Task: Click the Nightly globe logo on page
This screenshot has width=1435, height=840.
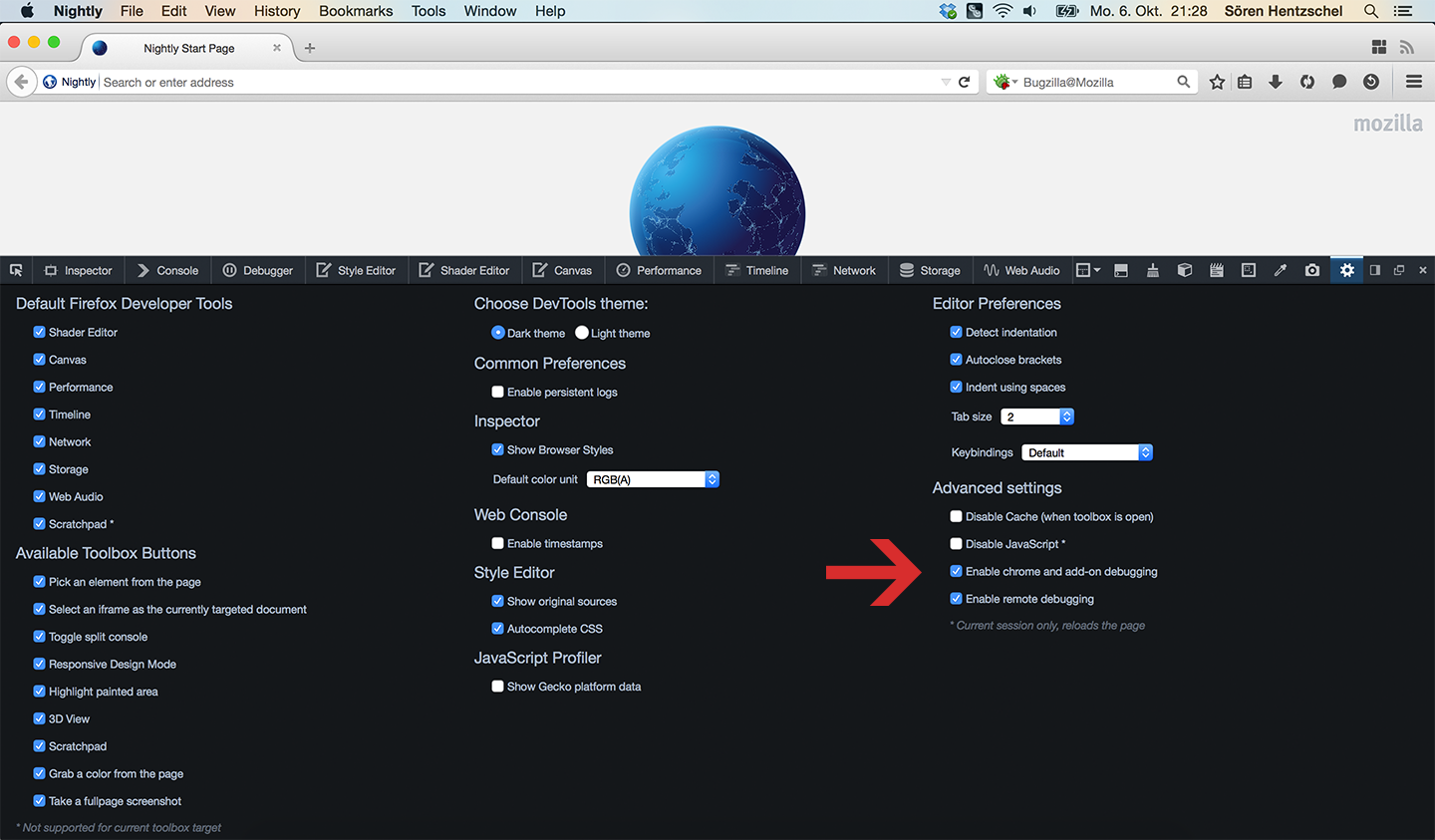Action: pyautogui.click(x=717, y=190)
